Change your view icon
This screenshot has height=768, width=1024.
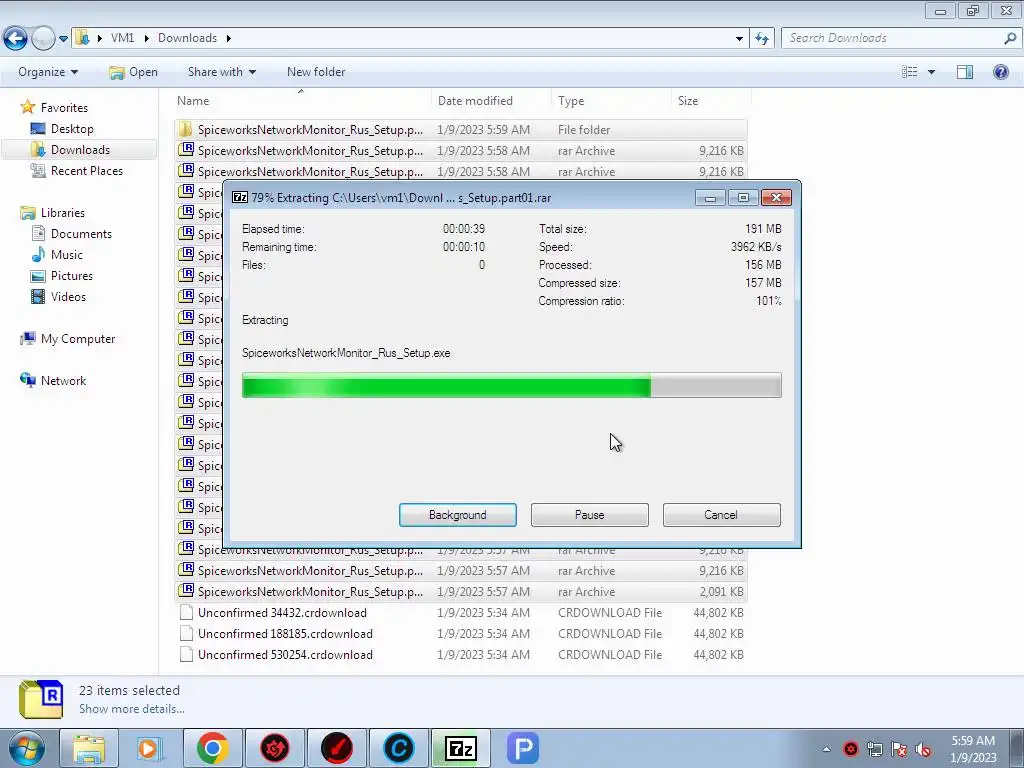pyautogui.click(x=910, y=72)
